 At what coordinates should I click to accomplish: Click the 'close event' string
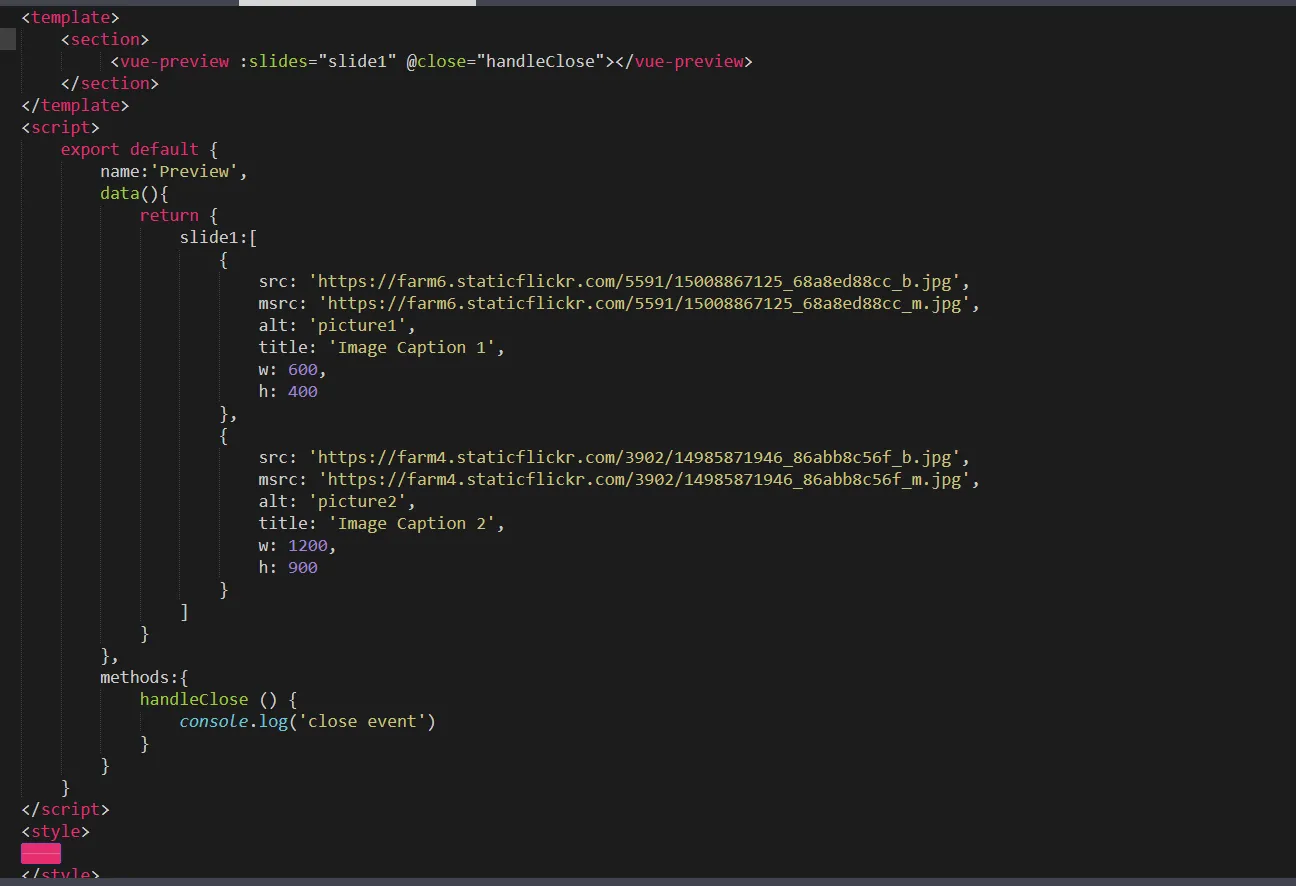[x=362, y=721]
